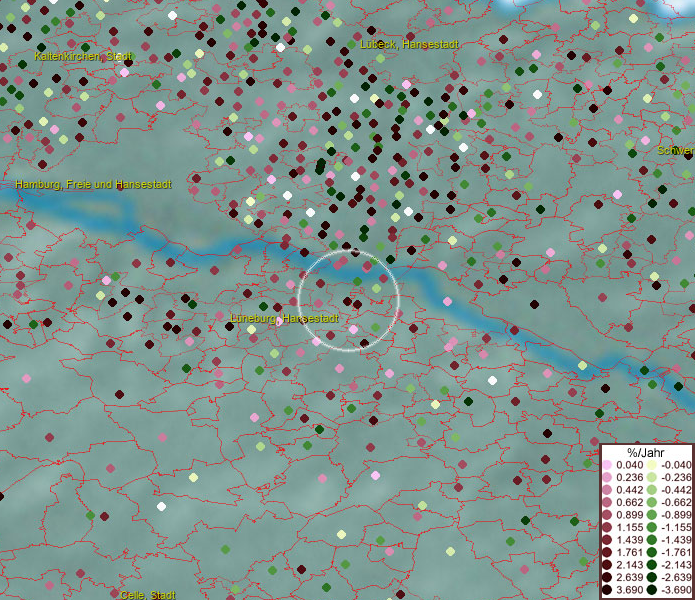Click the swatch next to 1.155
Viewport: 695px width, 600px height.
click(x=607, y=527)
